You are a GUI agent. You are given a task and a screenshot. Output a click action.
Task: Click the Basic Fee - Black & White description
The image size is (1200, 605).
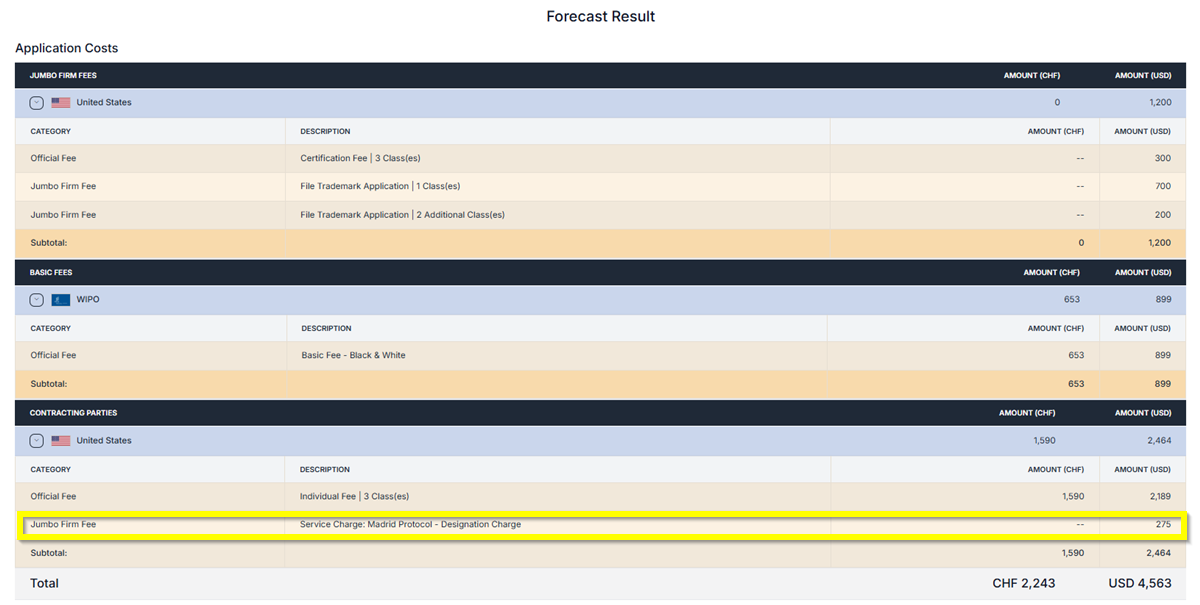click(353, 356)
